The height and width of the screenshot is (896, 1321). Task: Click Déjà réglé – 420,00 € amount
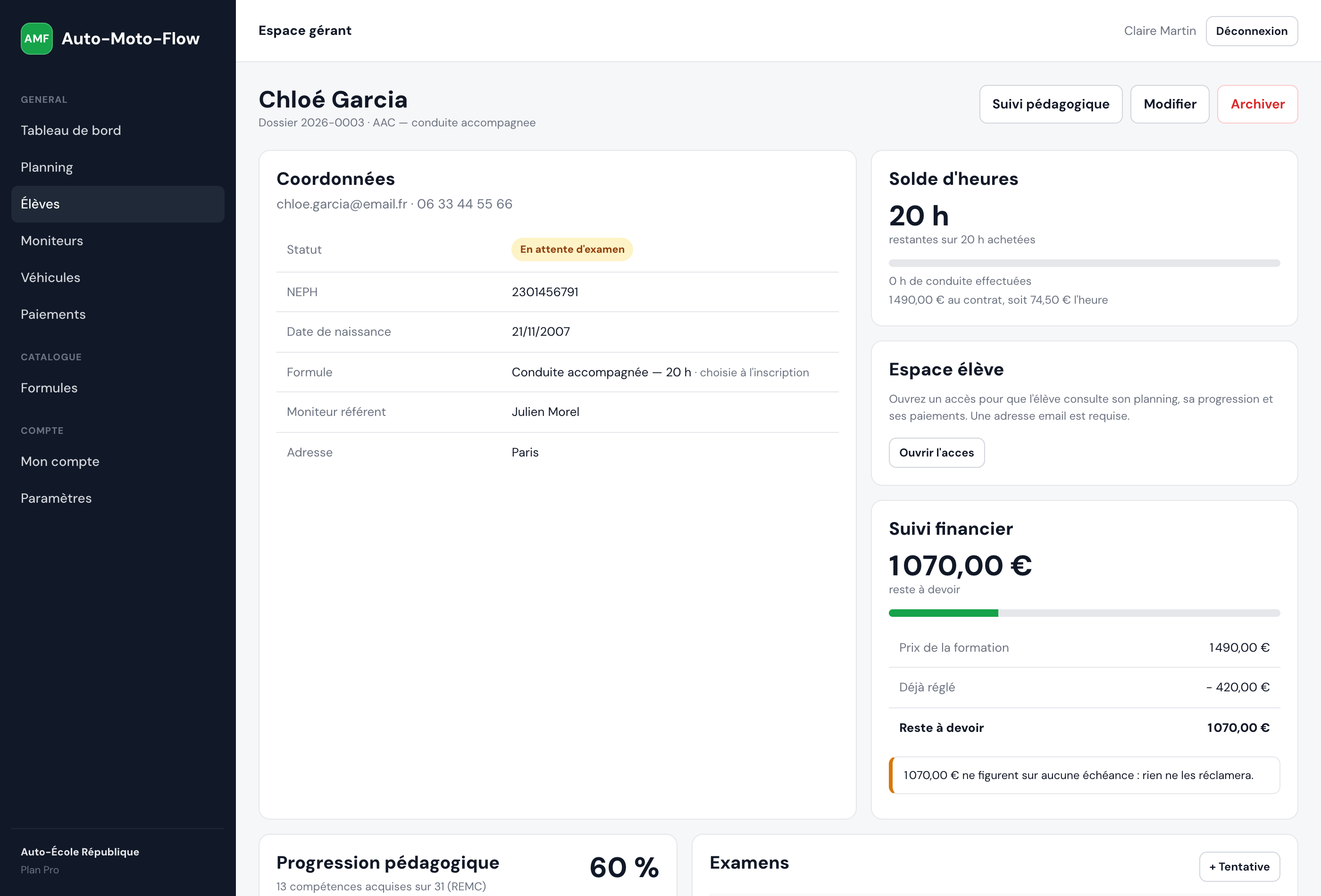(1237, 688)
